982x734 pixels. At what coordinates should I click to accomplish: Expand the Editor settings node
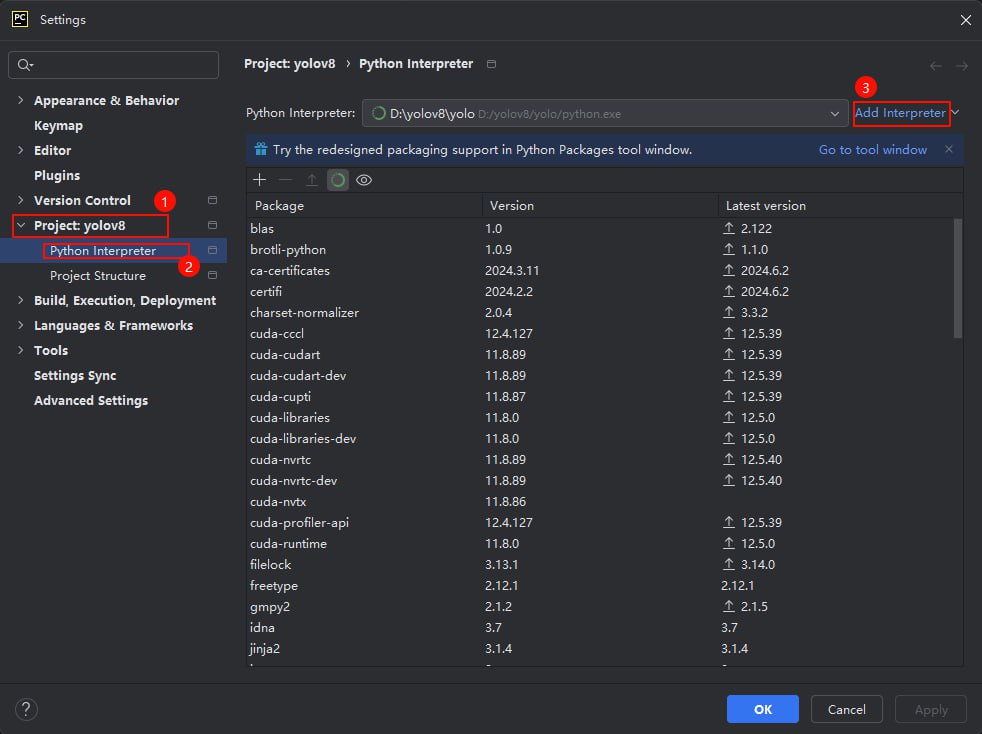tap(21, 150)
